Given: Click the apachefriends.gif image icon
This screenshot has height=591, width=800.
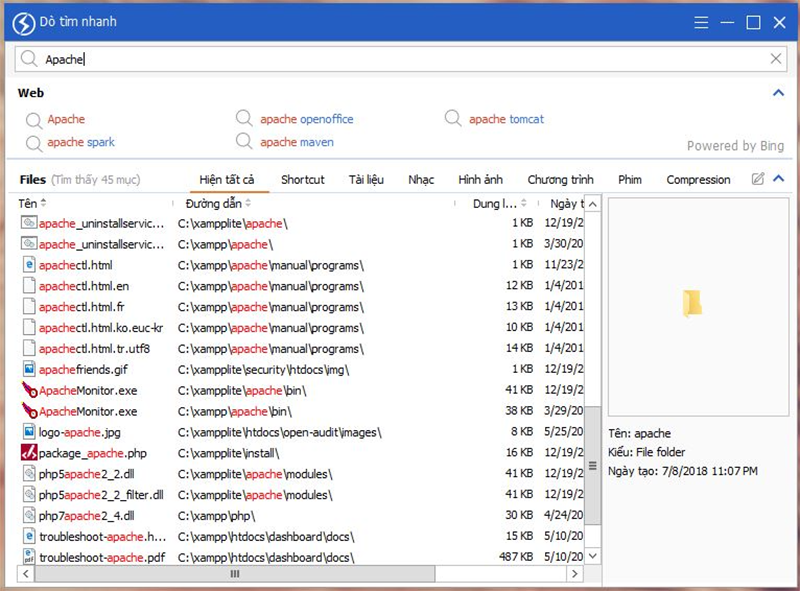Looking at the screenshot, I should tap(29, 368).
